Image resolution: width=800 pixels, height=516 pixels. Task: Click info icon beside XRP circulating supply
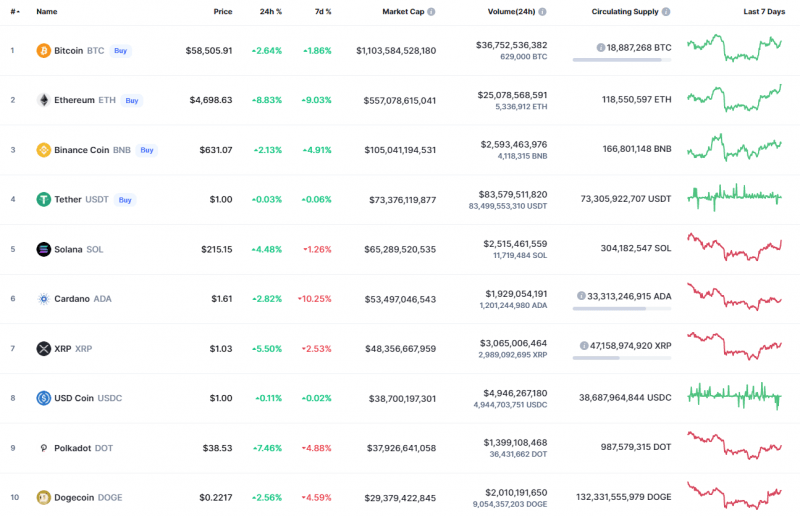coord(584,346)
